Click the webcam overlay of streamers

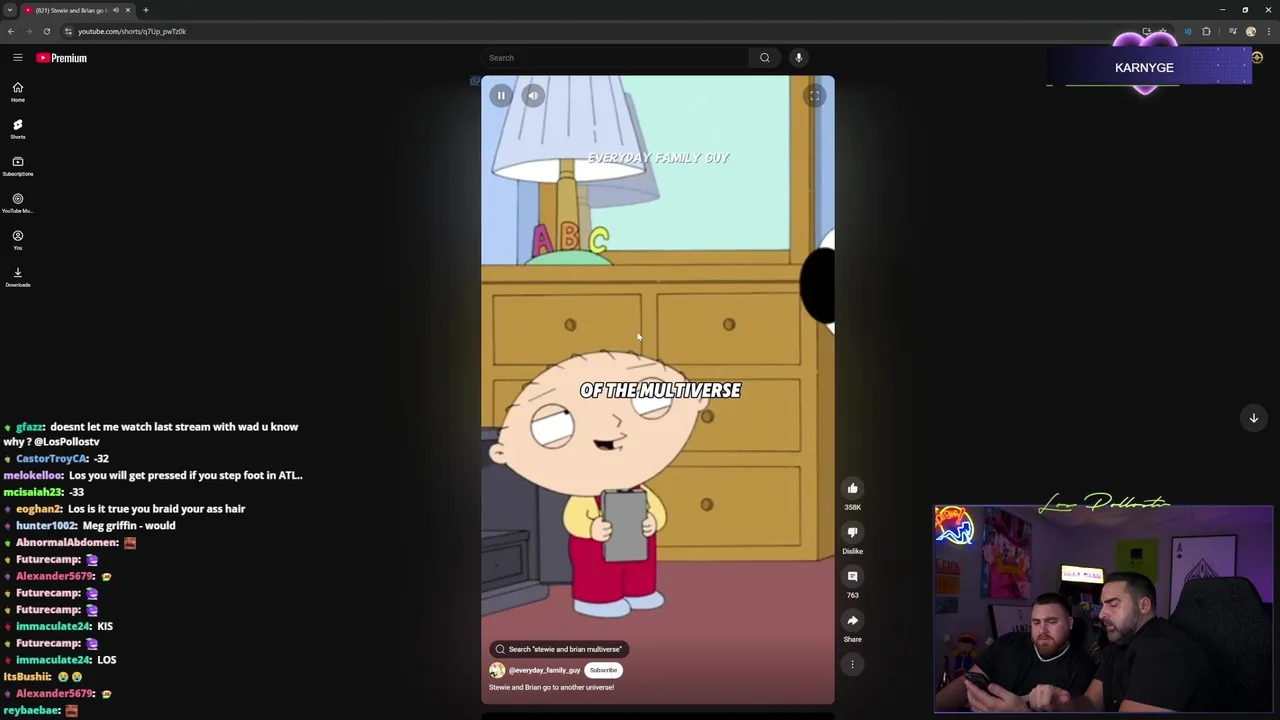[1103, 610]
